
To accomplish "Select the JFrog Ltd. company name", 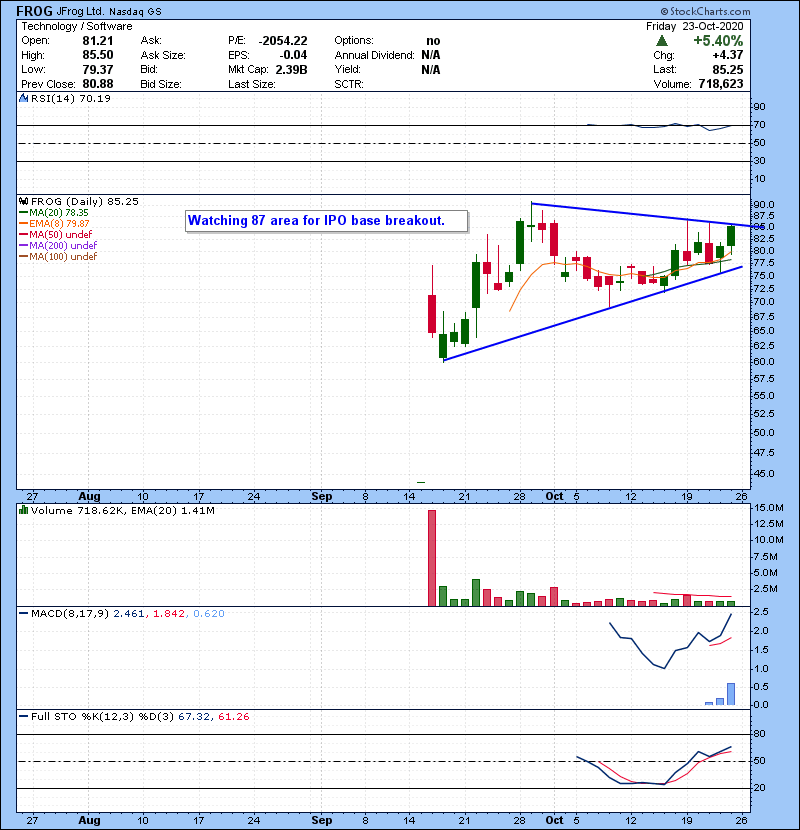I will [80, 12].
